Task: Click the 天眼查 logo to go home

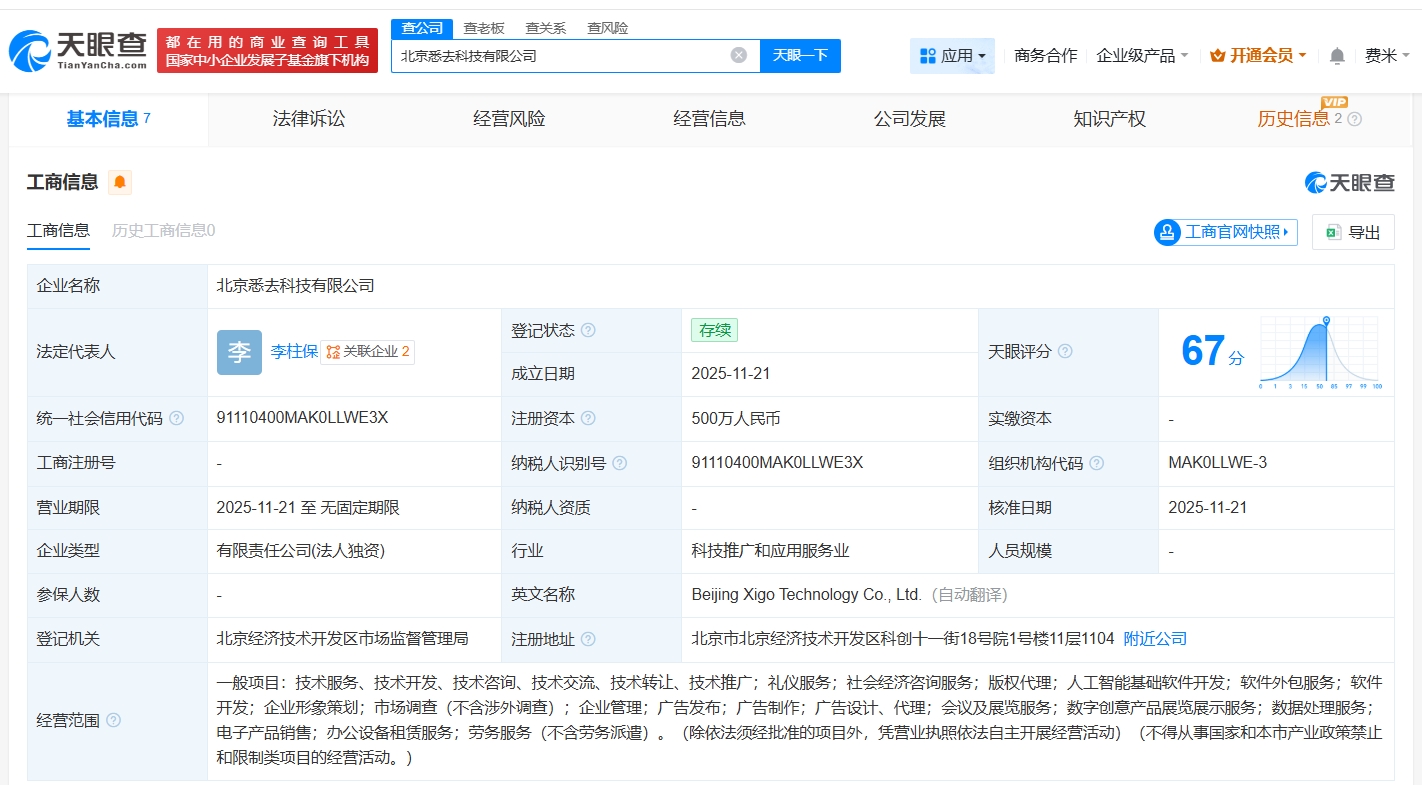Action: [78, 50]
